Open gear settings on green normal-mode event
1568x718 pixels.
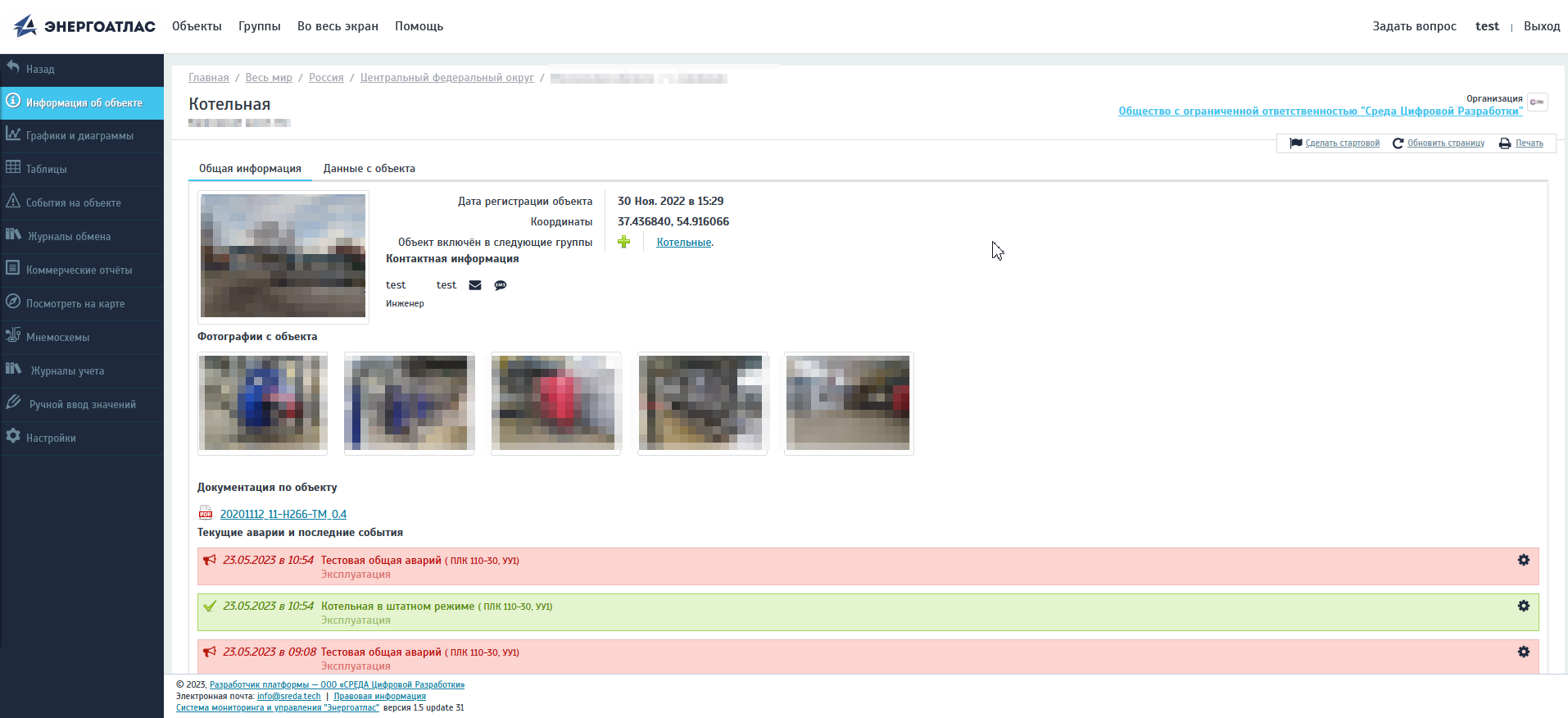click(1523, 607)
